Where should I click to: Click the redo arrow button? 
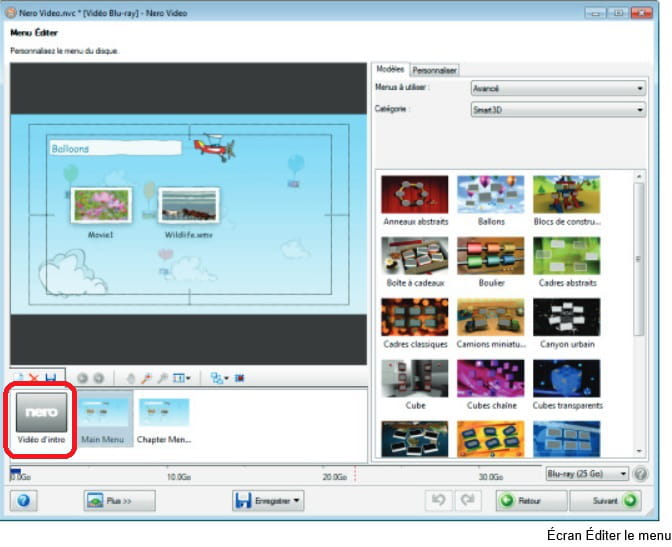pyautogui.click(x=468, y=500)
